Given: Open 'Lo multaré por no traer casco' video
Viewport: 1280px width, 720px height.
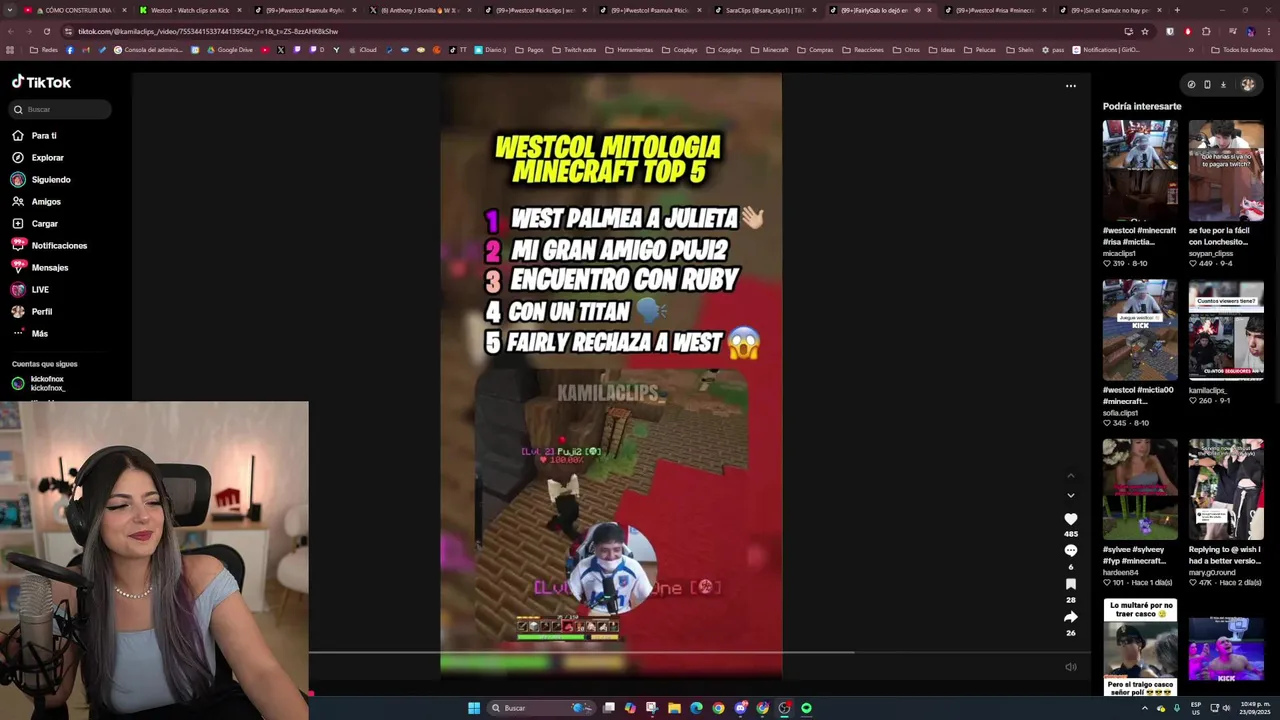Looking at the screenshot, I should point(1140,647).
